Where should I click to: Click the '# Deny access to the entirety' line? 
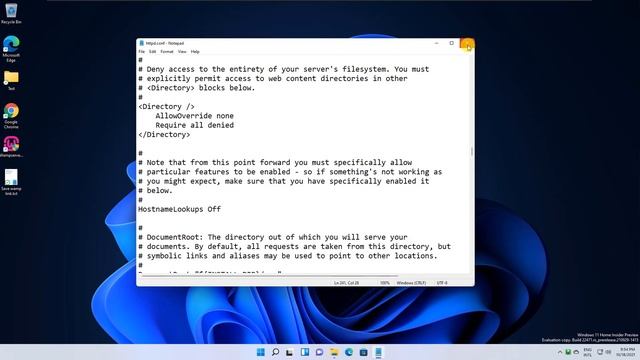tap(283, 69)
